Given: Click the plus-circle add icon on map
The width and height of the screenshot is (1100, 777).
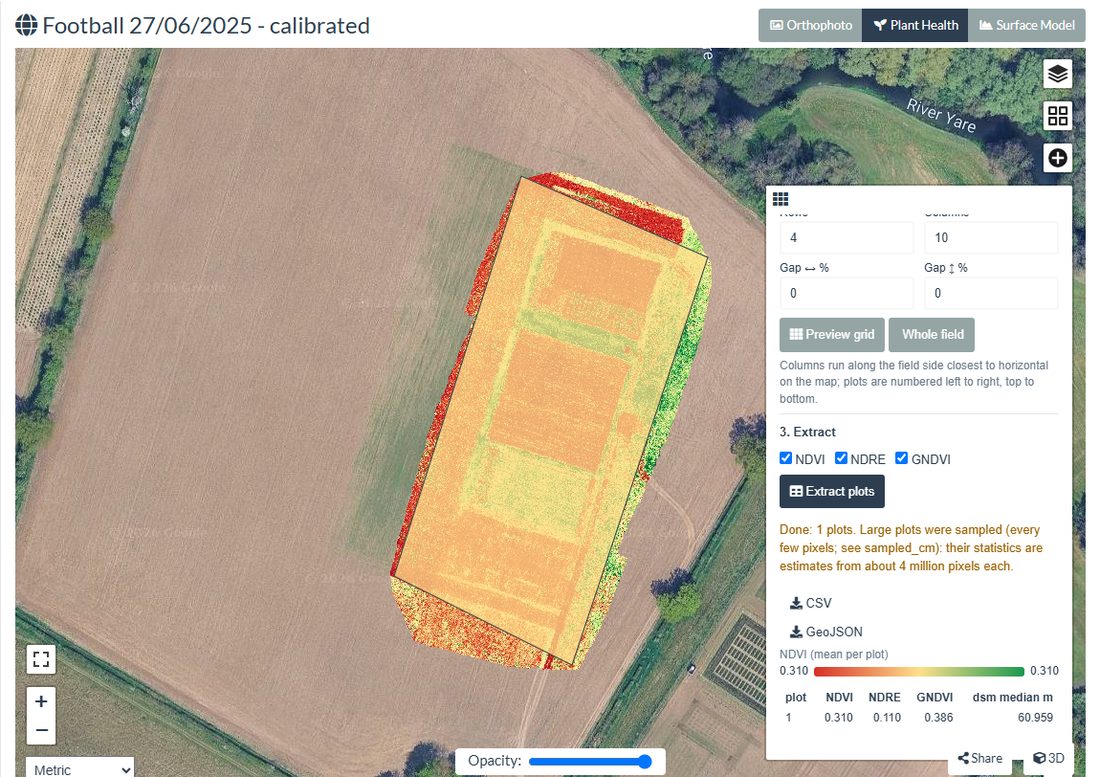Looking at the screenshot, I should pyautogui.click(x=1057, y=158).
